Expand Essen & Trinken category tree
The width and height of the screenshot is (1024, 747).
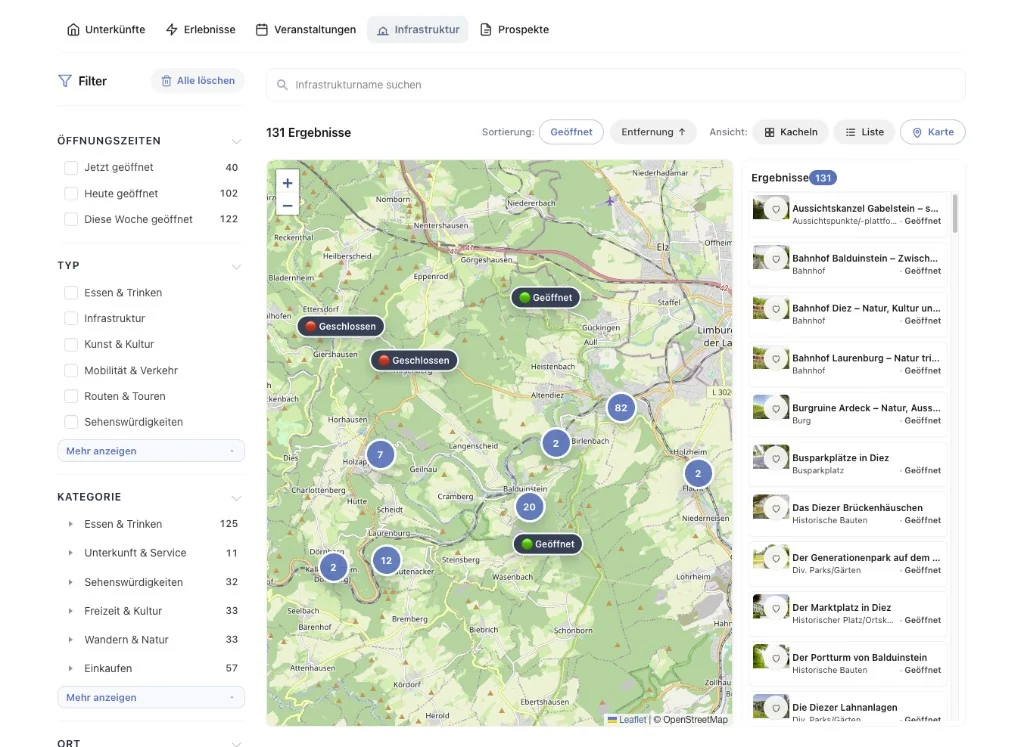pyautogui.click(x=71, y=524)
